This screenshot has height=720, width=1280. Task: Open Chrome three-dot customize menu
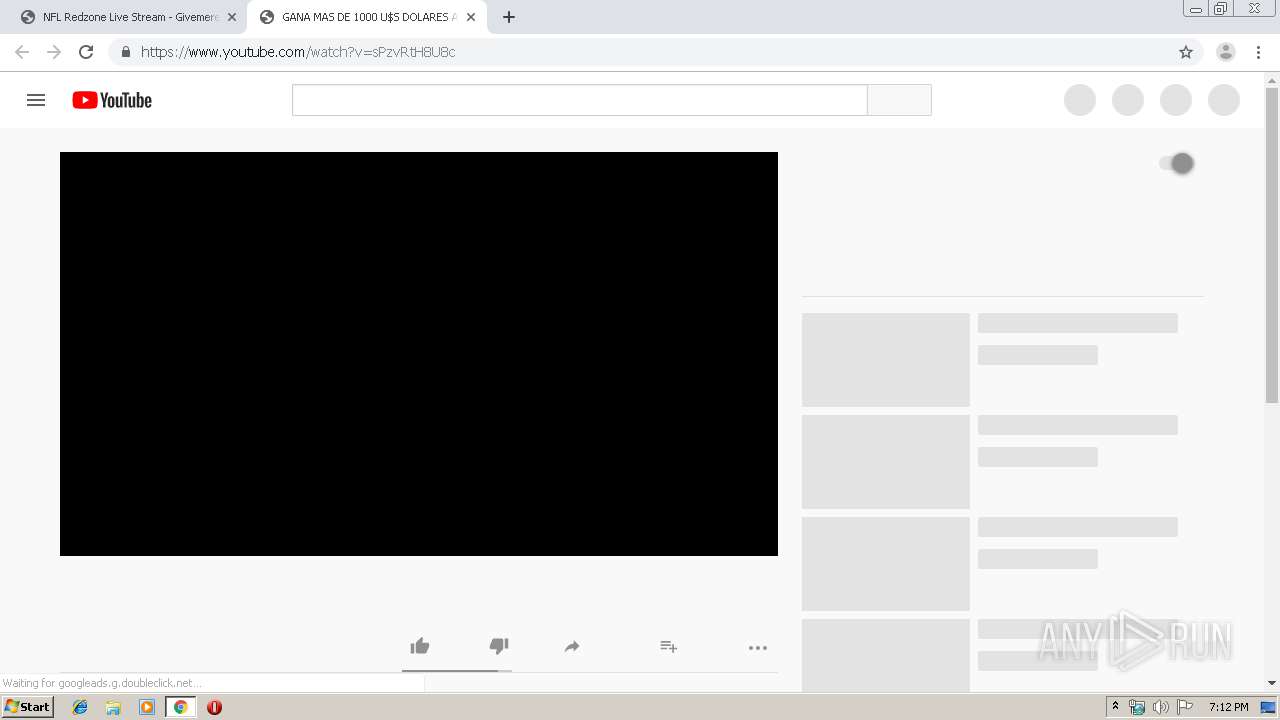[1259, 52]
